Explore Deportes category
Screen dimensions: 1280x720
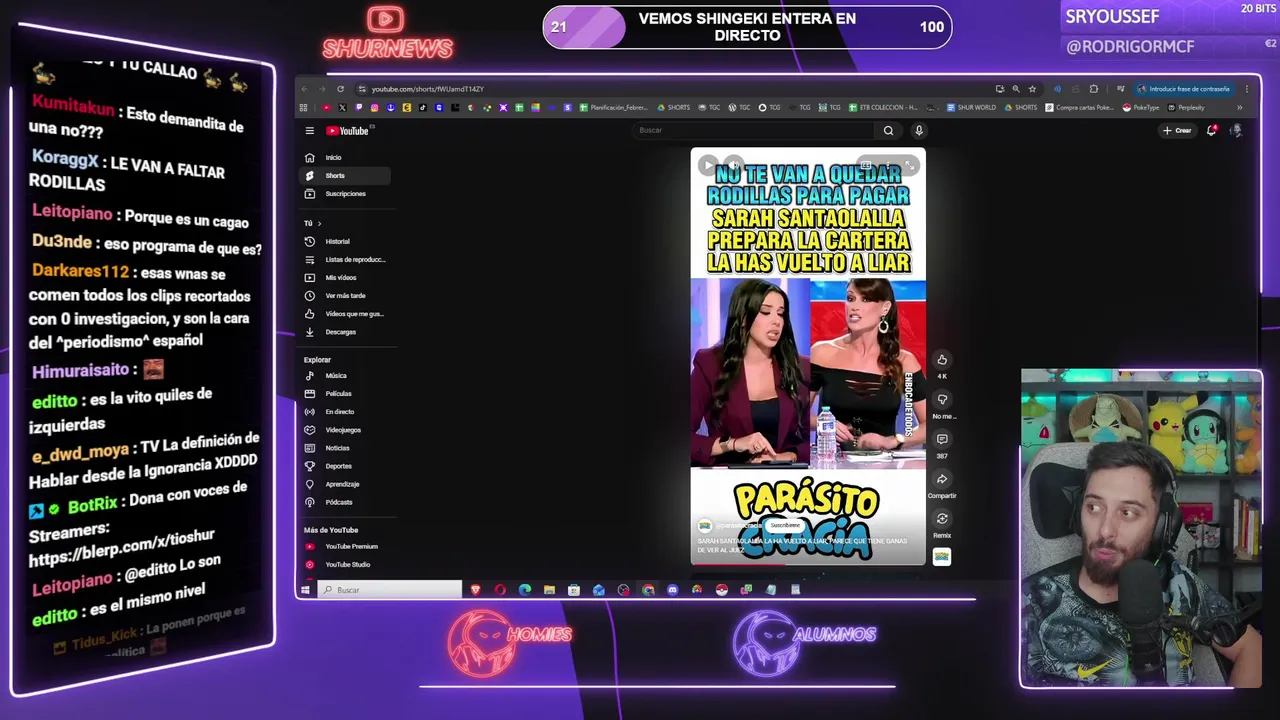[346, 465]
